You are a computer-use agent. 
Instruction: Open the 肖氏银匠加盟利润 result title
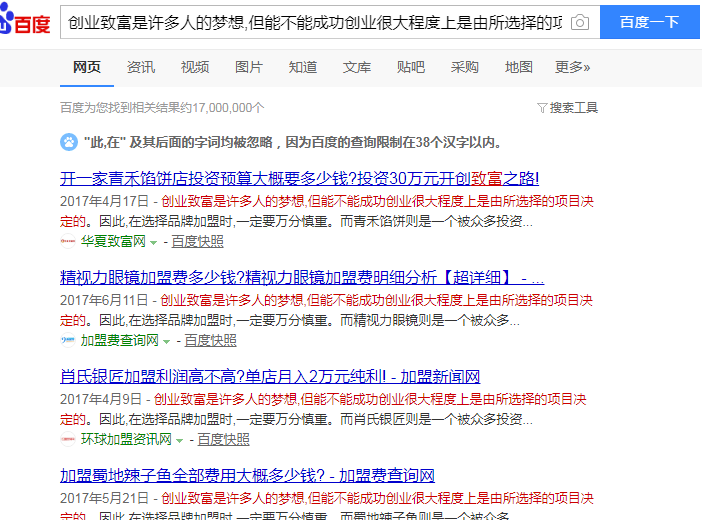(270, 377)
